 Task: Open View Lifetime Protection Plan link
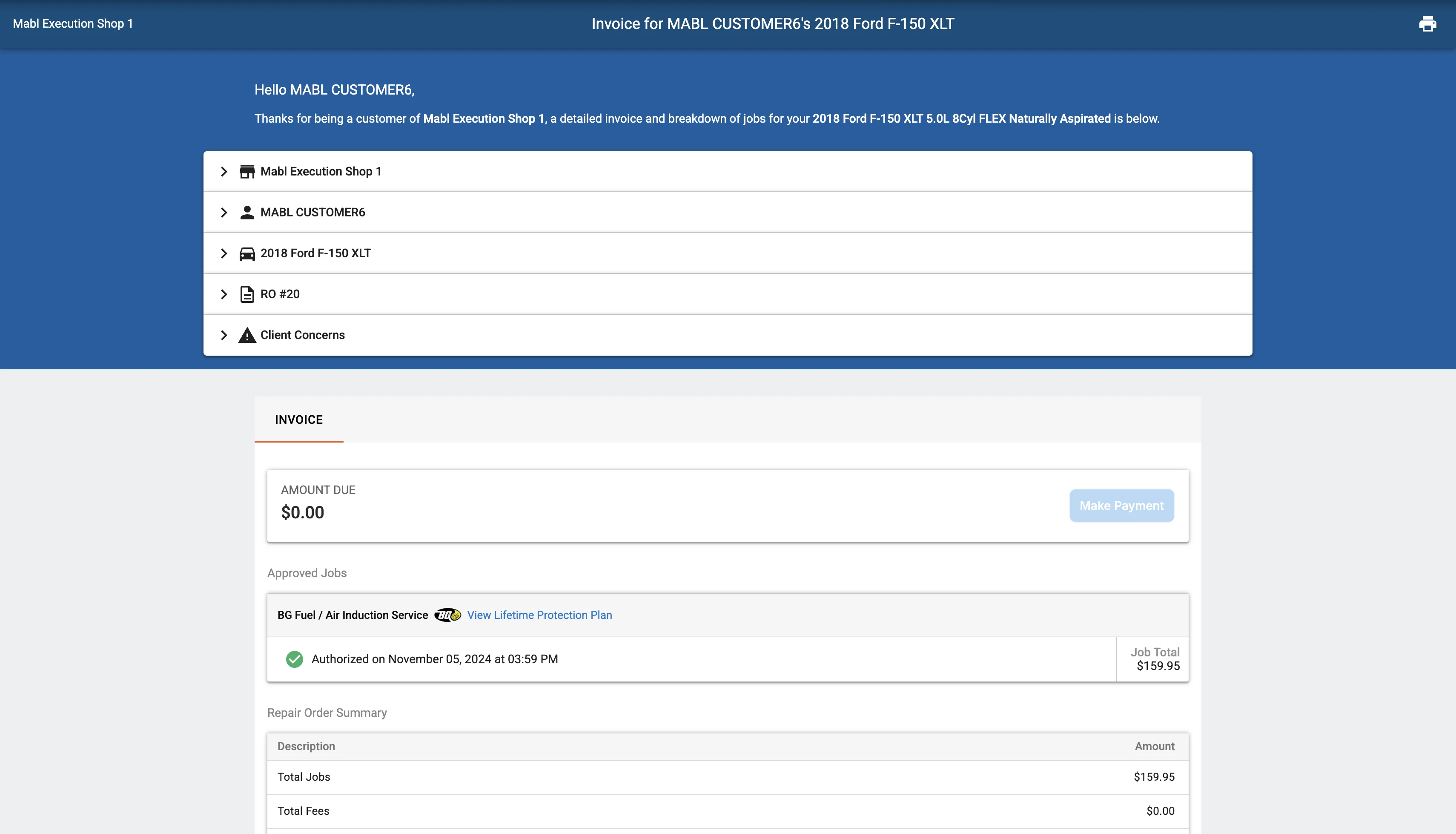(x=539, y=615)
